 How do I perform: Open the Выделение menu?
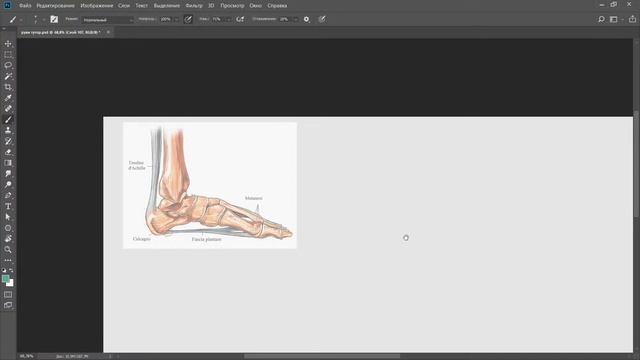(x=167, y=6)
